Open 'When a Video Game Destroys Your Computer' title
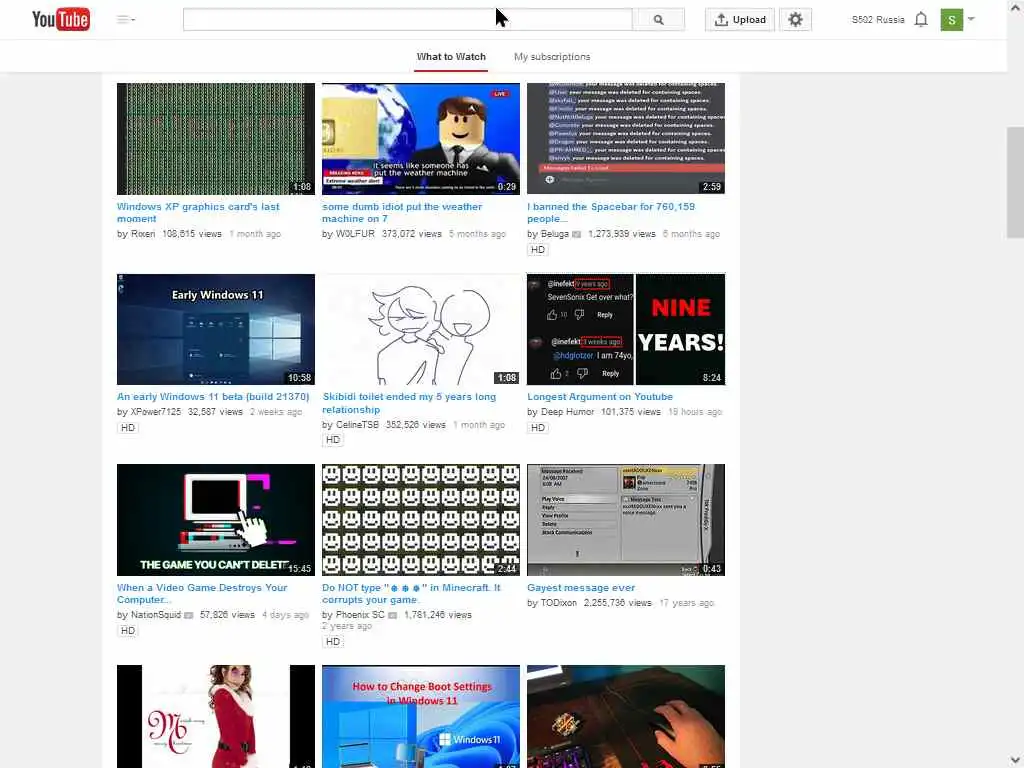 pyautogui.click(x=202, y=594)
